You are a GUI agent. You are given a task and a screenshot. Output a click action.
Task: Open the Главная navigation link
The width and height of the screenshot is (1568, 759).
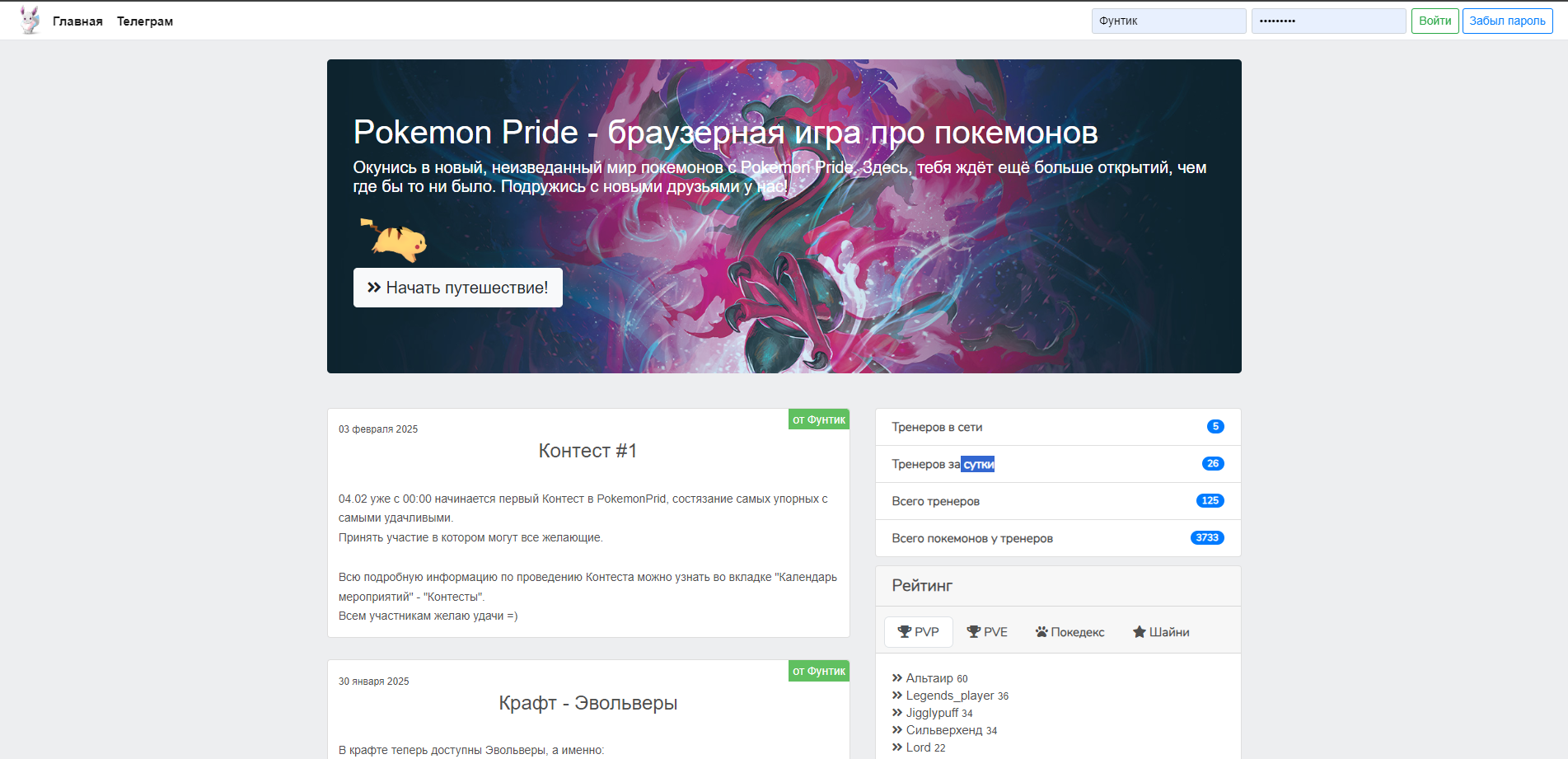coord(77,21)
